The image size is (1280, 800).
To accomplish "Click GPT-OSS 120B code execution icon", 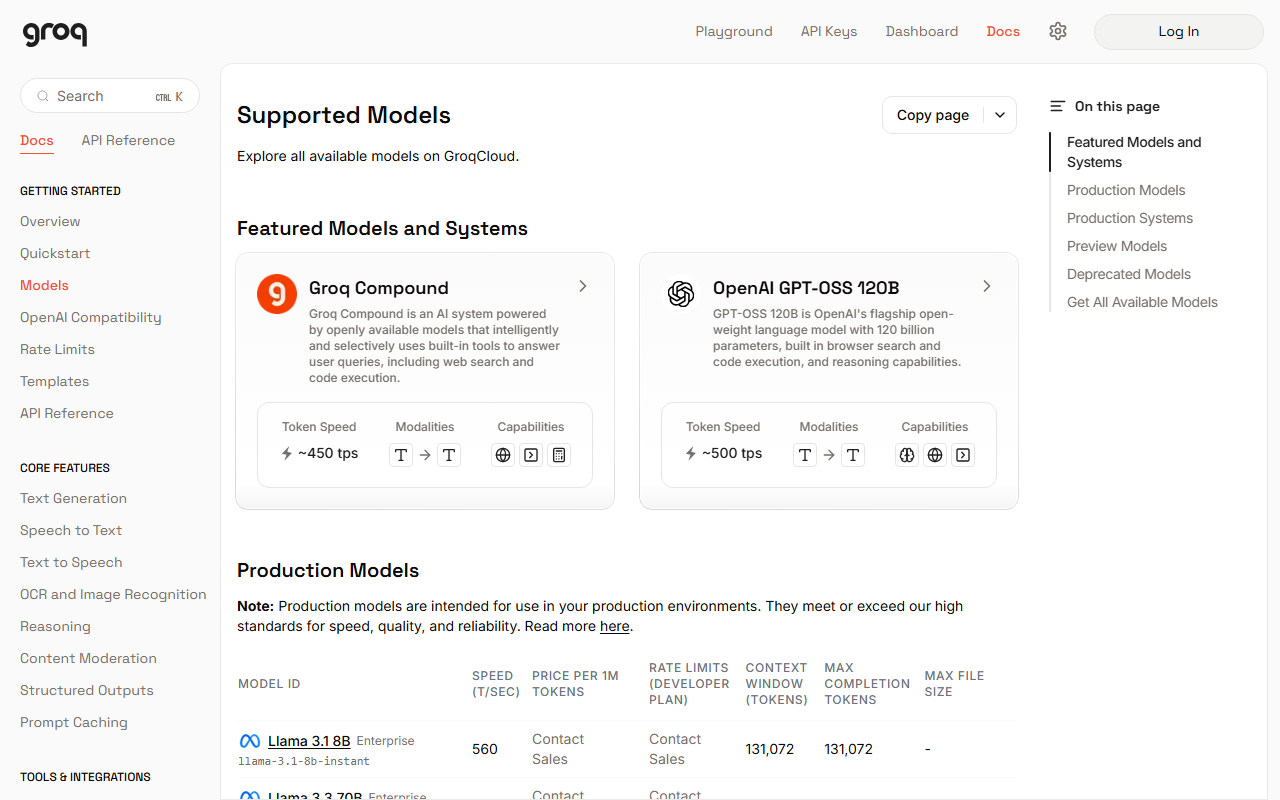I will [963, 455].
